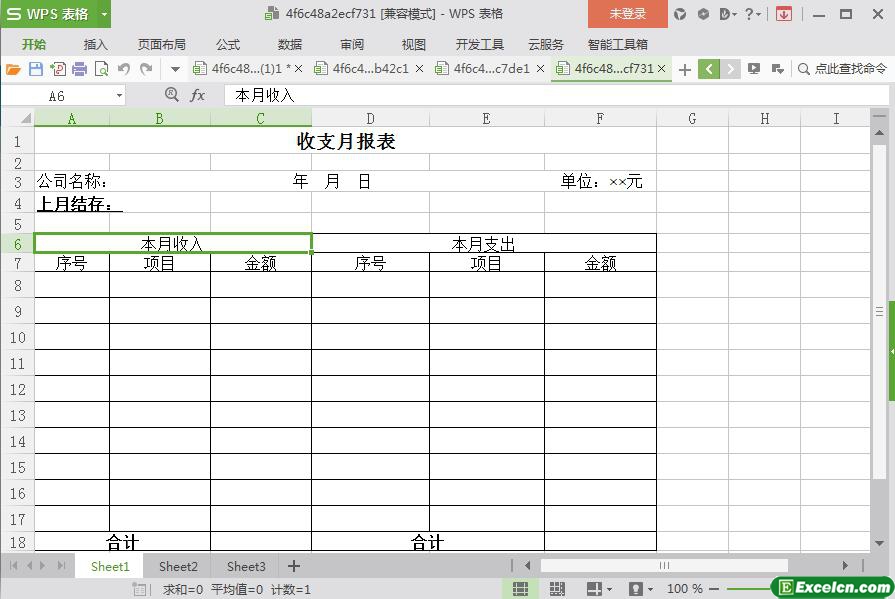
Task: Open the 智能工具箱 ribbon tab
Action: coord(618,45)
